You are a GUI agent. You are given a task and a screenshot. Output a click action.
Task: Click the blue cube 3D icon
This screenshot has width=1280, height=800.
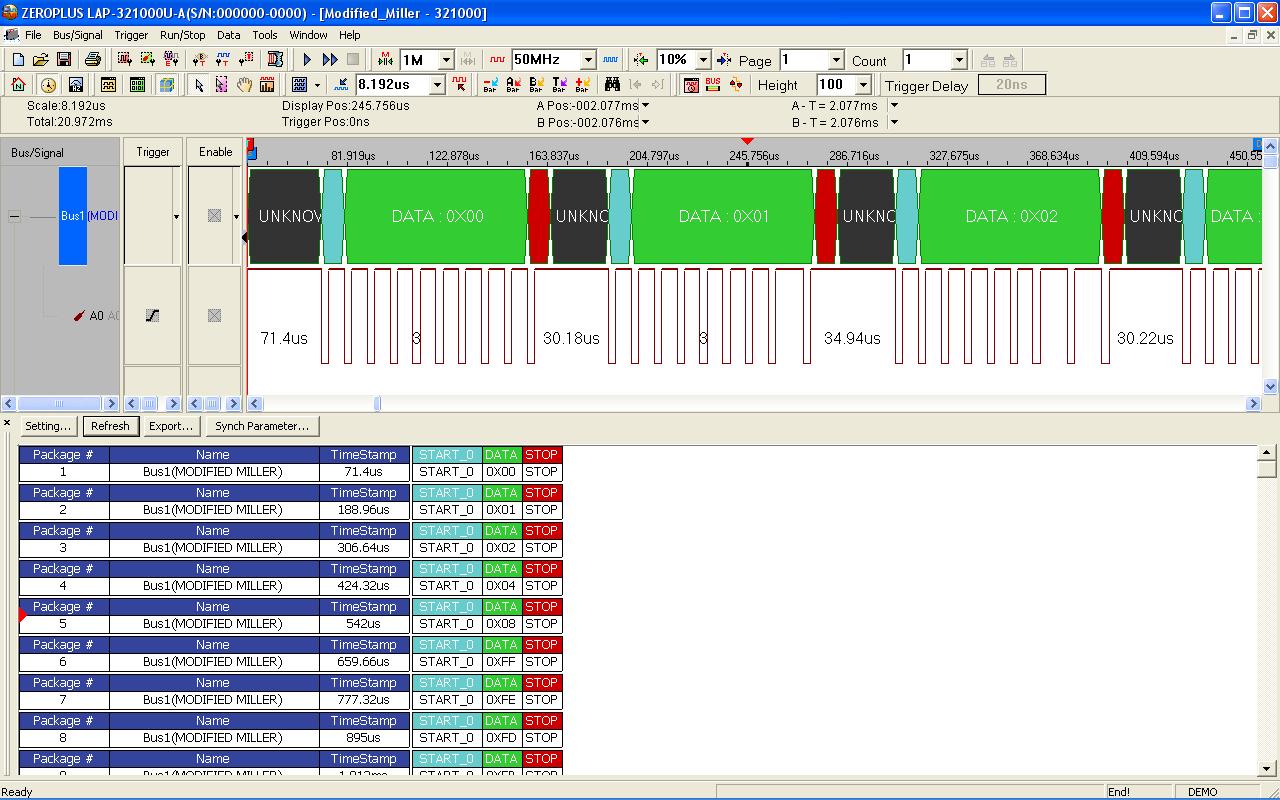167,85
